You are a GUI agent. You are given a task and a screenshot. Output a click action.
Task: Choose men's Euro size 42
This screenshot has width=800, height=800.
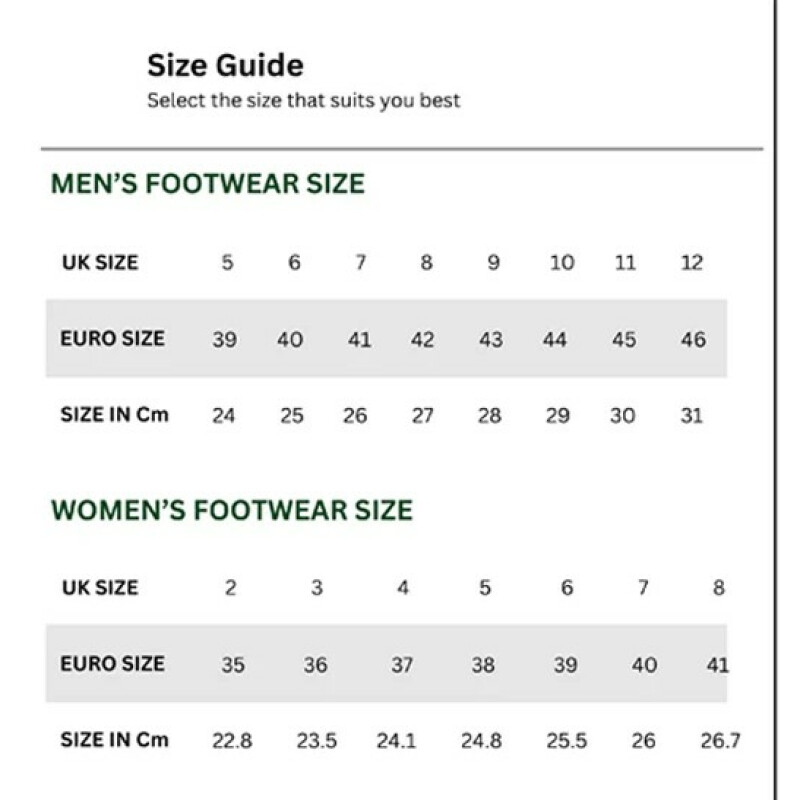(x=423, y=340)
